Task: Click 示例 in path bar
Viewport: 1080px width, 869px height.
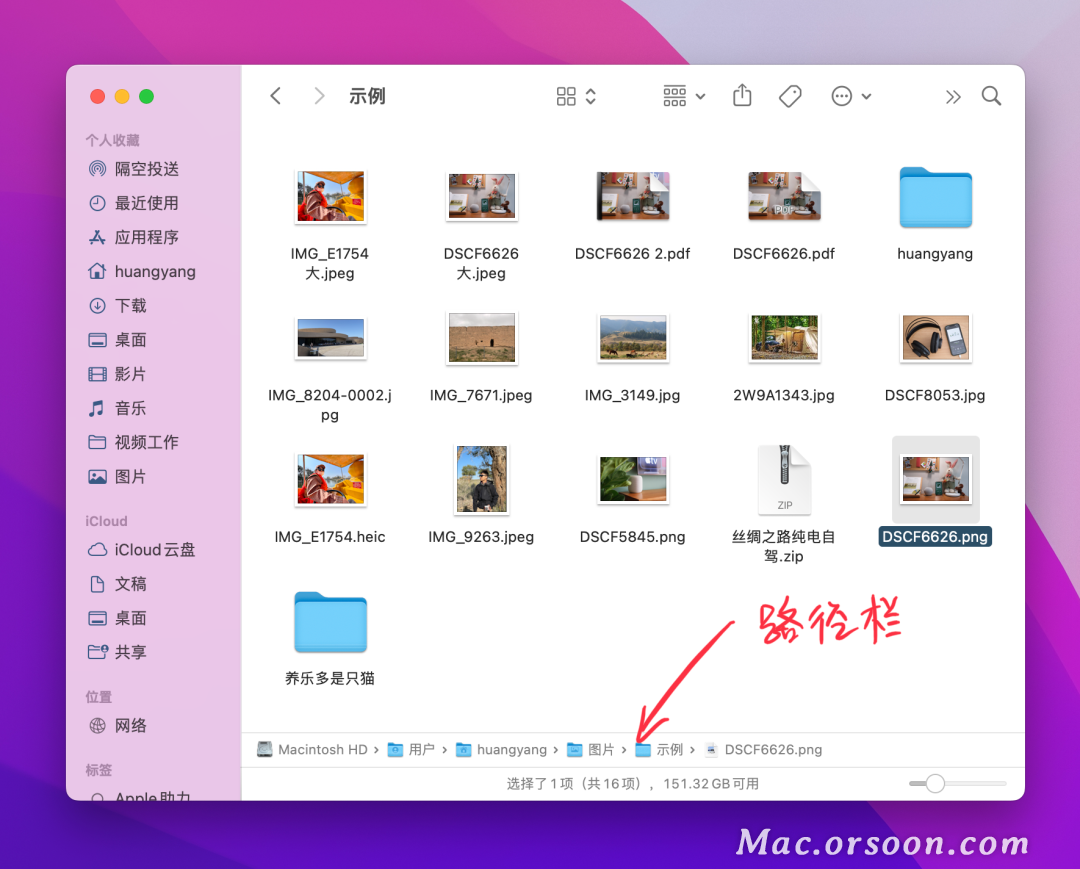Action: tap(659, 749)
